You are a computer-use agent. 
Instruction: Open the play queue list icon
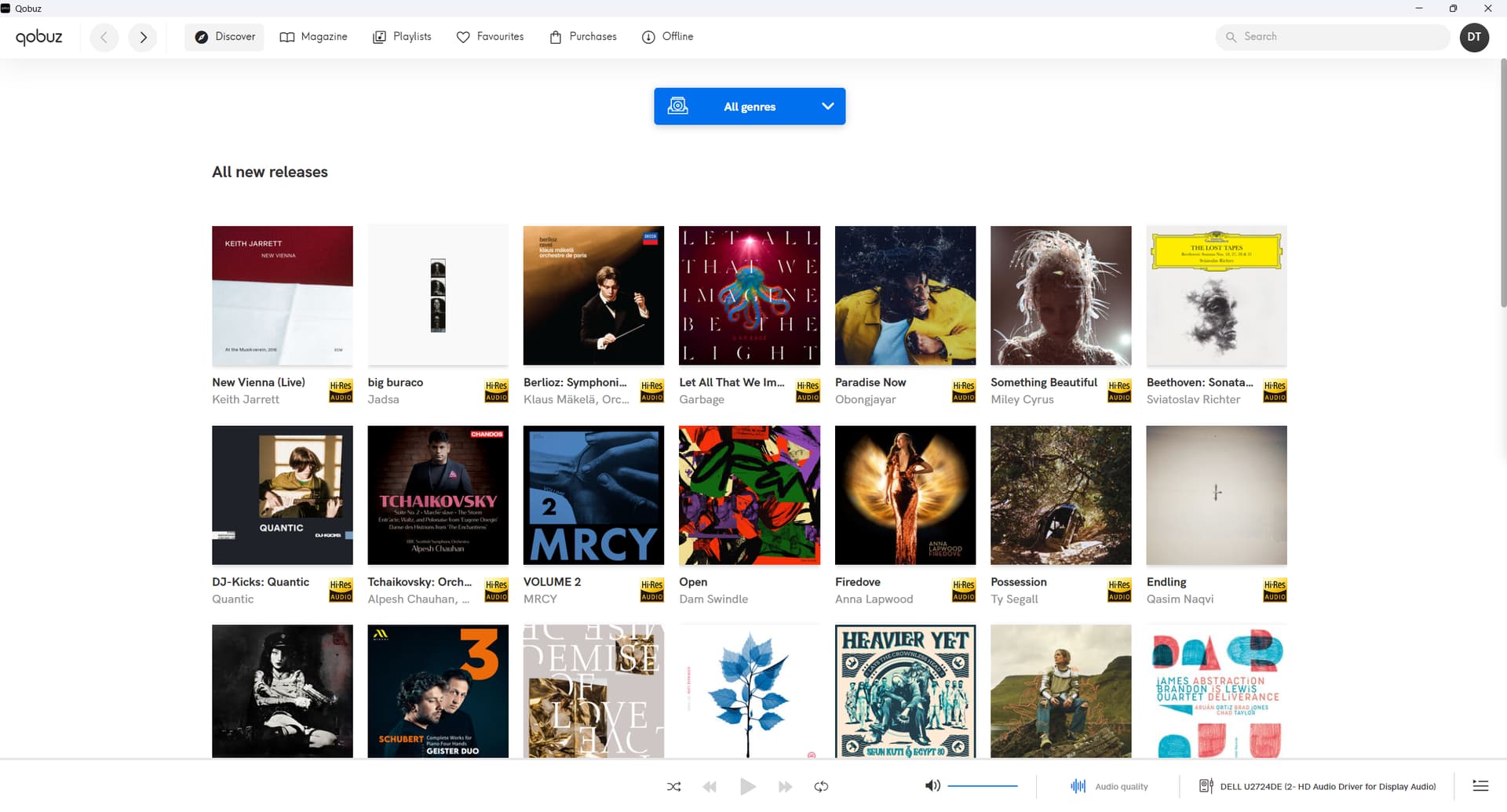[1480, 786]
